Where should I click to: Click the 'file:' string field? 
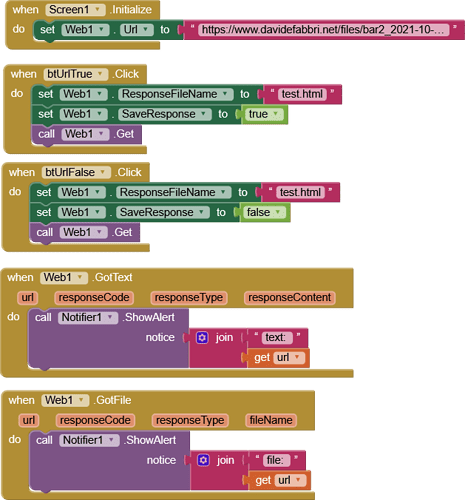coord(276,460)
